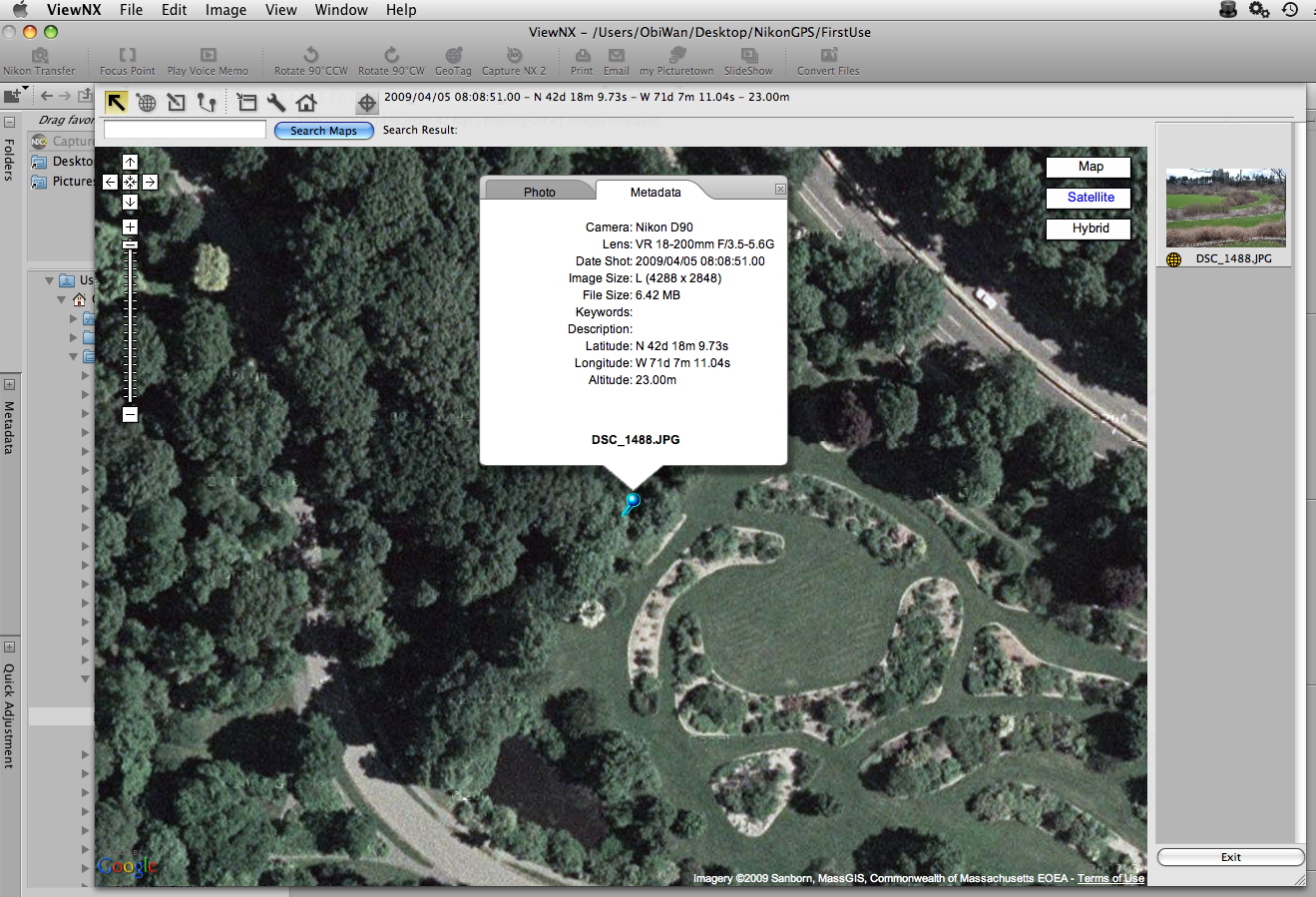Switch the map to Map view
The height and width of the screenshot is (897, 1316).
tap(1091, 167)
